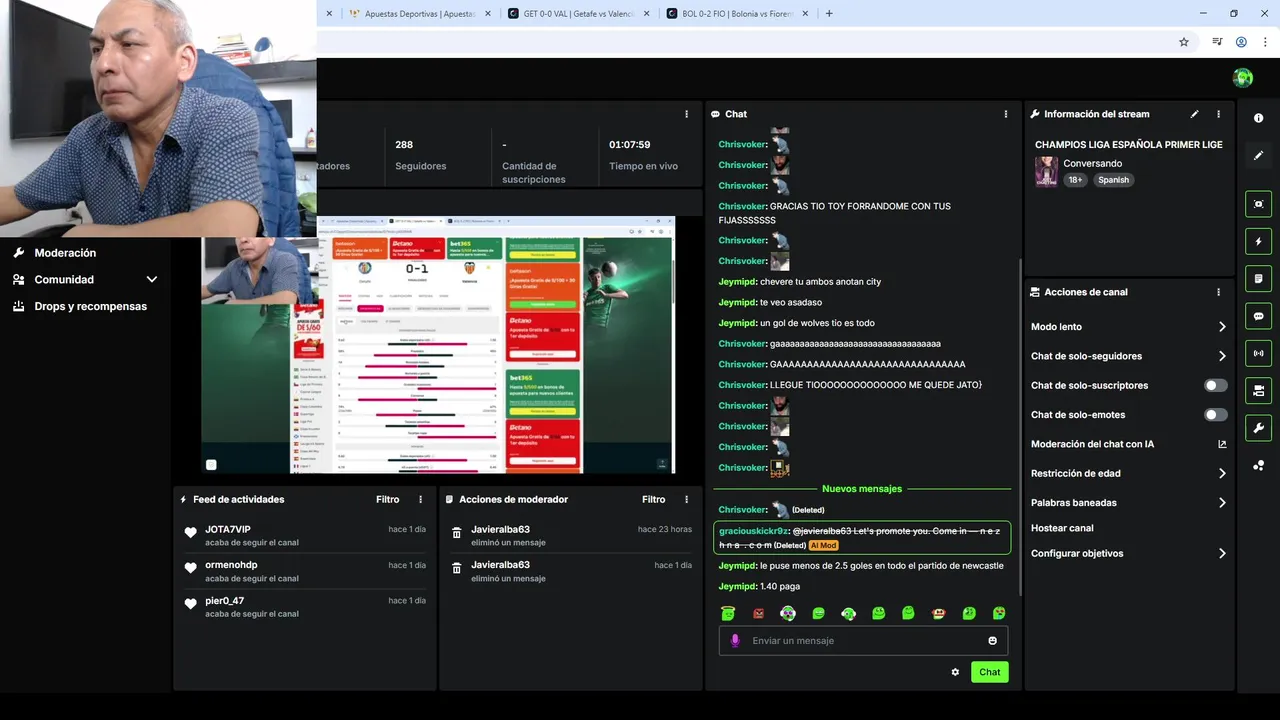The image size is (1280, 720).
Task: Click the capture frame icon in sidebar
Action: (x=1258, y=204)
